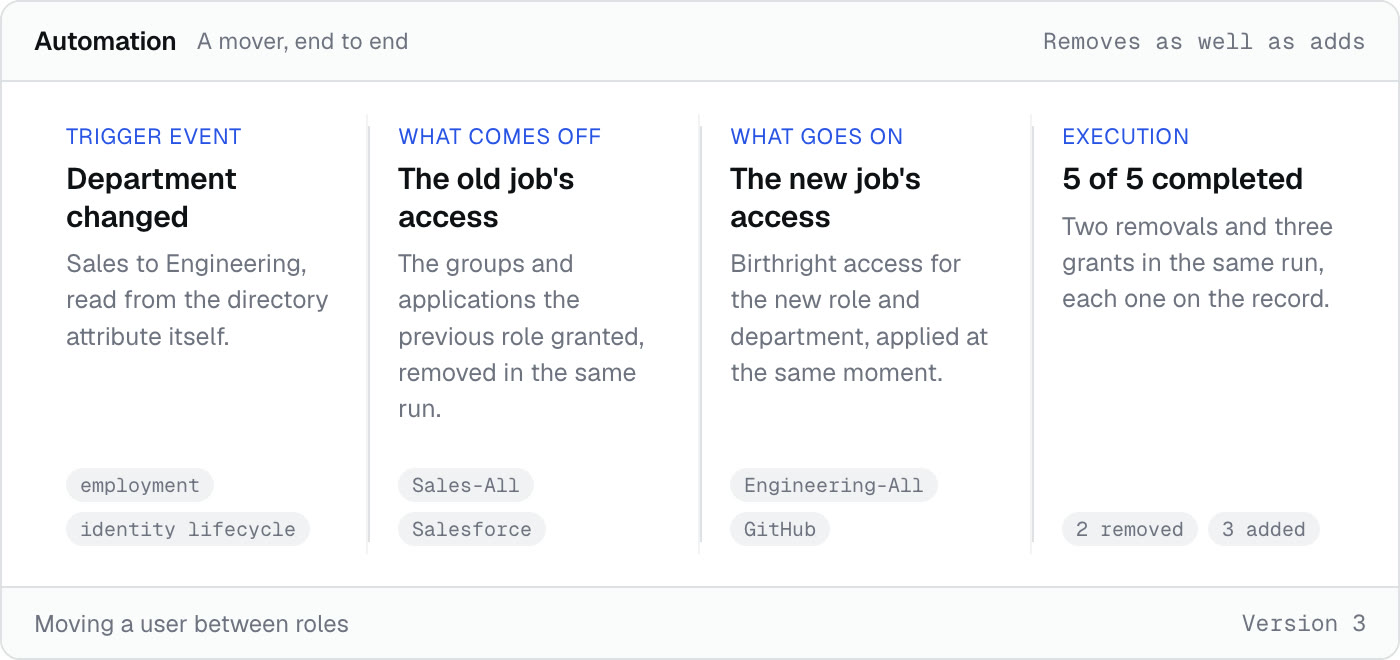Select The new job's access heading

pos(825,198)
